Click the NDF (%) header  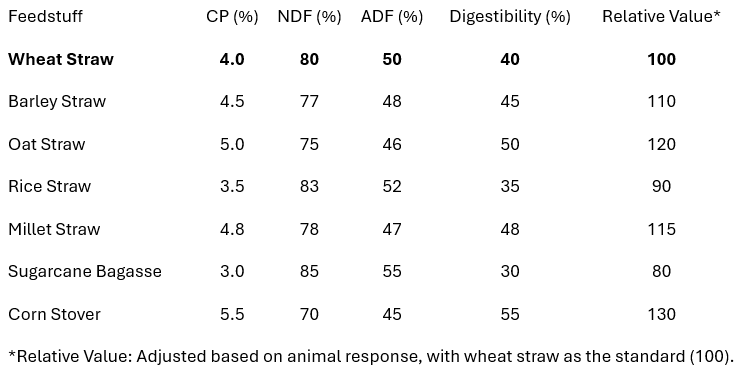(x=309, y=17)
